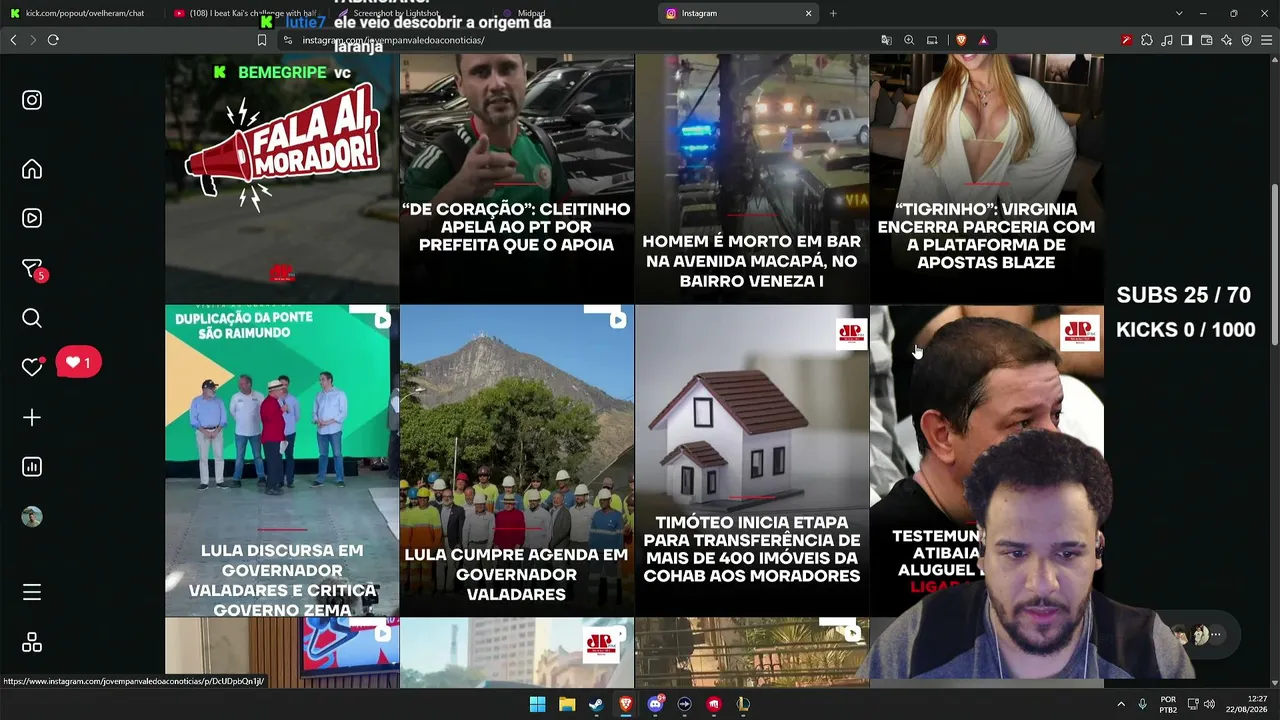
Task: Open the notifications heart icon in sidebar
Action: coord(32,367)
